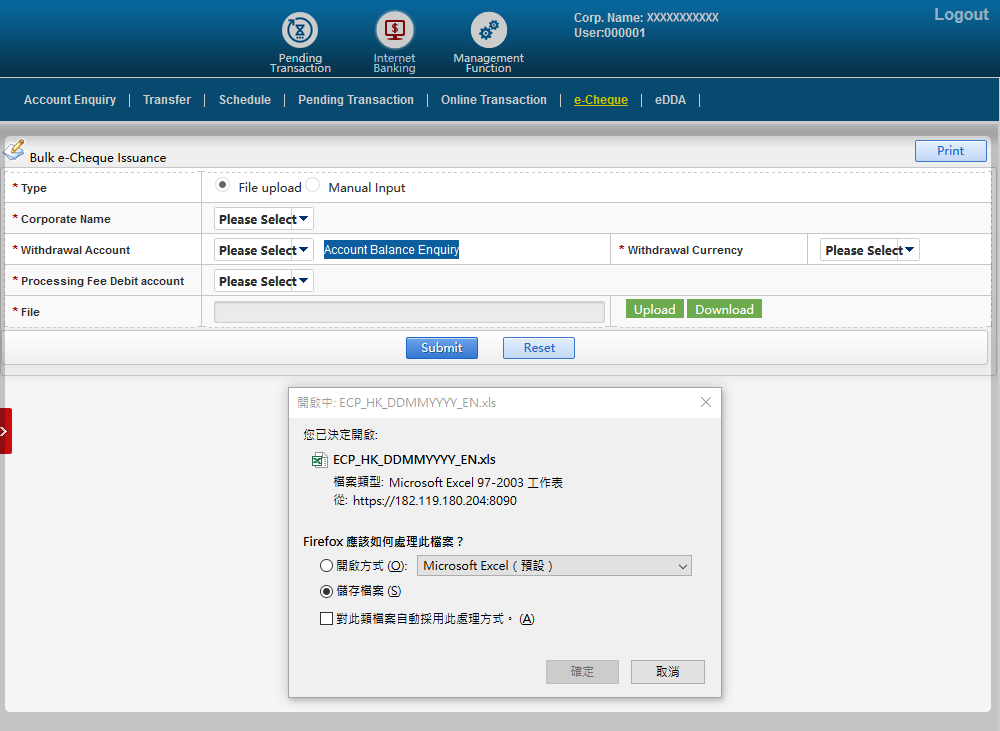Click the Internet Banking icon
This screenshot has width=1000, height=731.
(x=394, y=31)
